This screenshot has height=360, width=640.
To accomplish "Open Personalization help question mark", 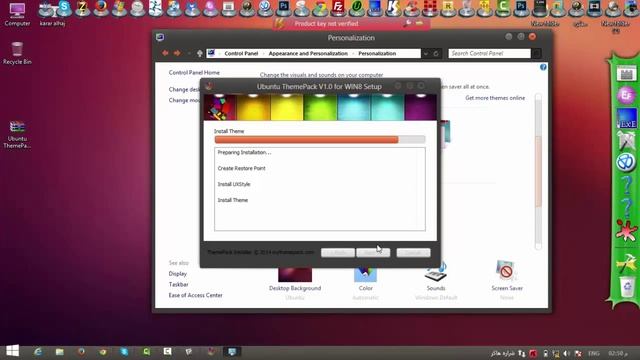I will point(543,67).
